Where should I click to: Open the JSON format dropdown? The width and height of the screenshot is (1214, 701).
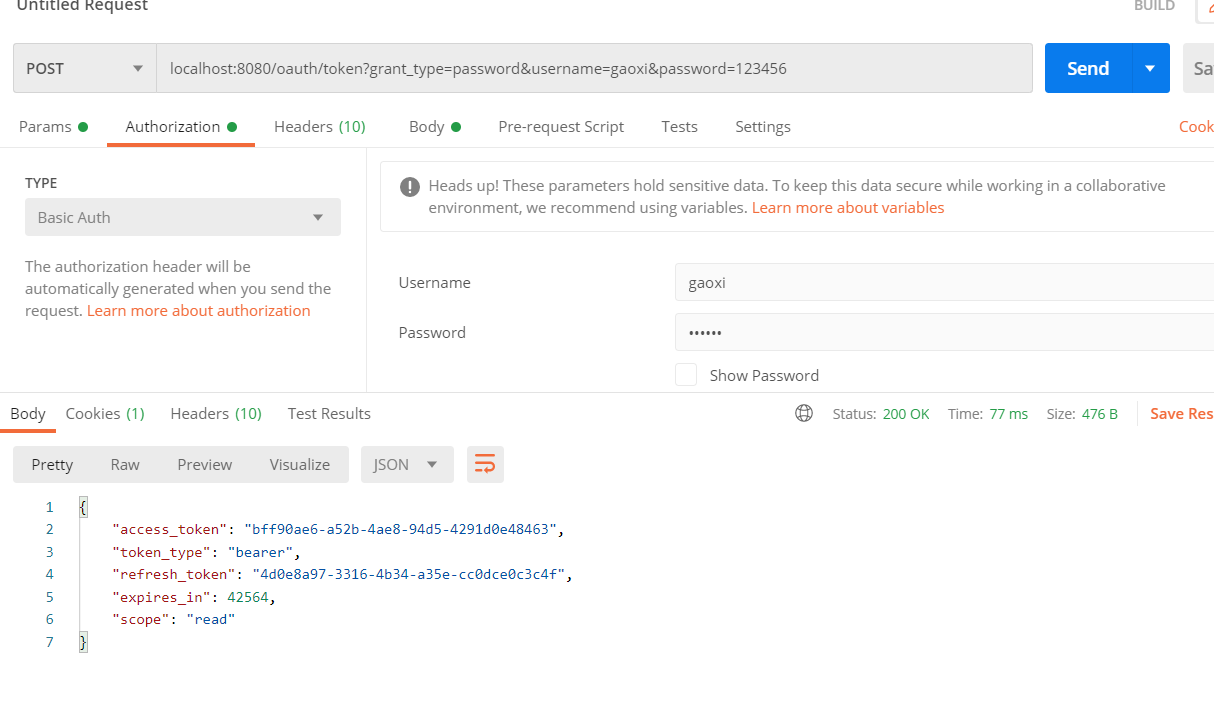[x=407, y=465]
